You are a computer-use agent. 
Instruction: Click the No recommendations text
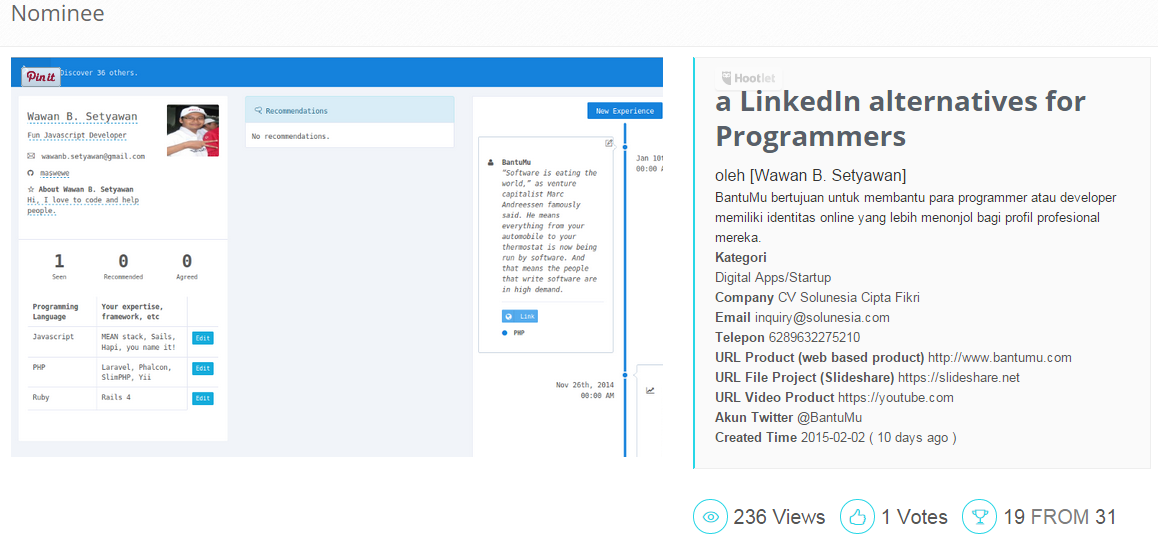click(x=291, y=136)
